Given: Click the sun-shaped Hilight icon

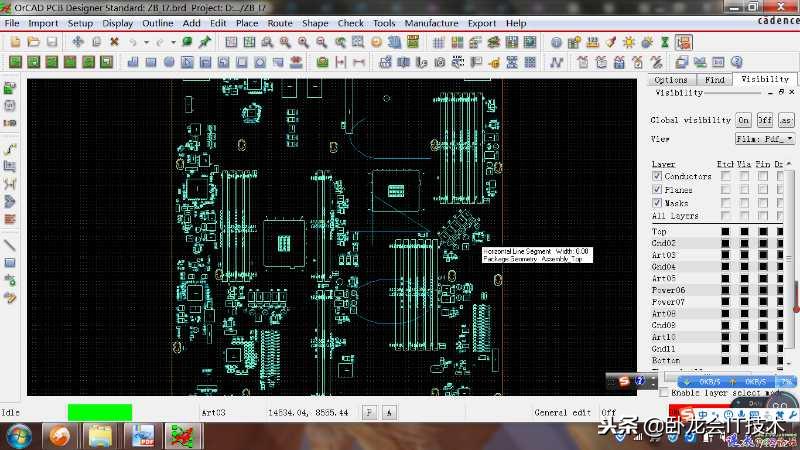Looking at the screenshot, I should coord(629,42).
